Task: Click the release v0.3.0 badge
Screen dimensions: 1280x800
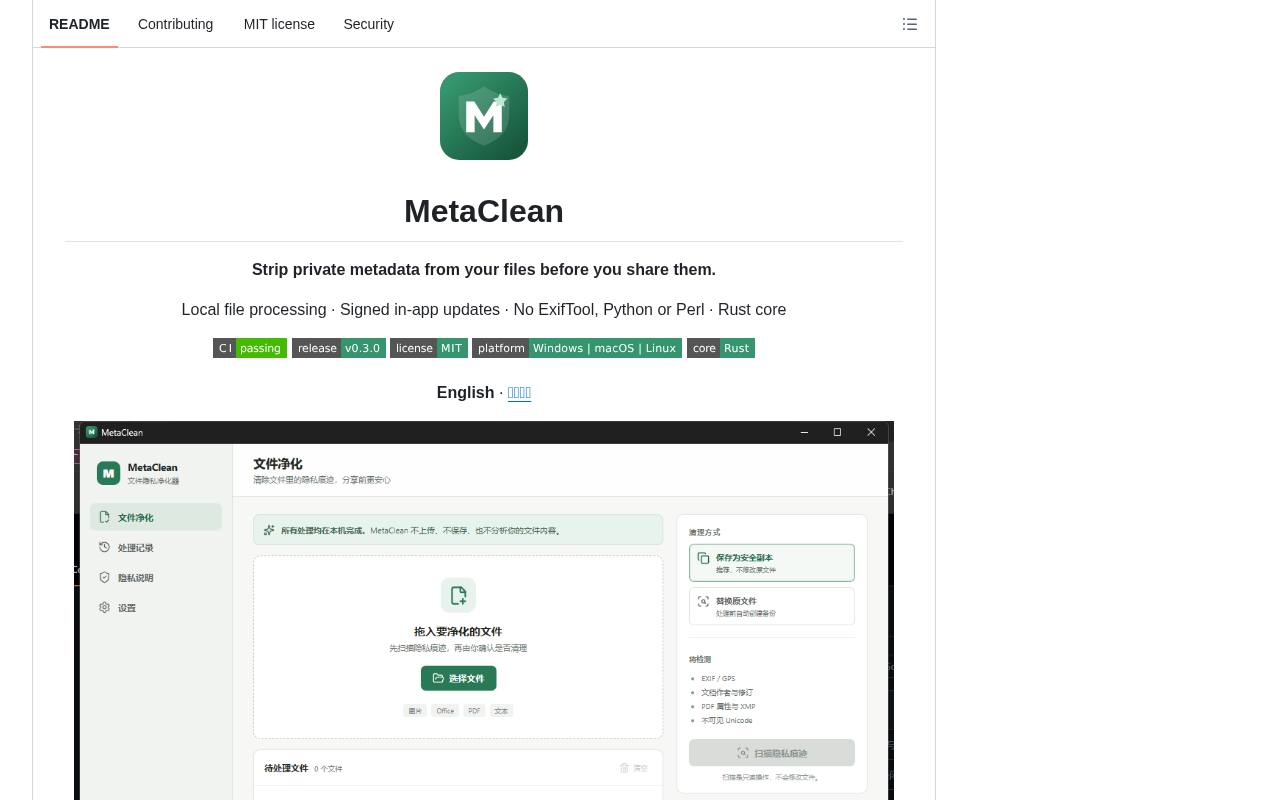Action: (338, 348)
